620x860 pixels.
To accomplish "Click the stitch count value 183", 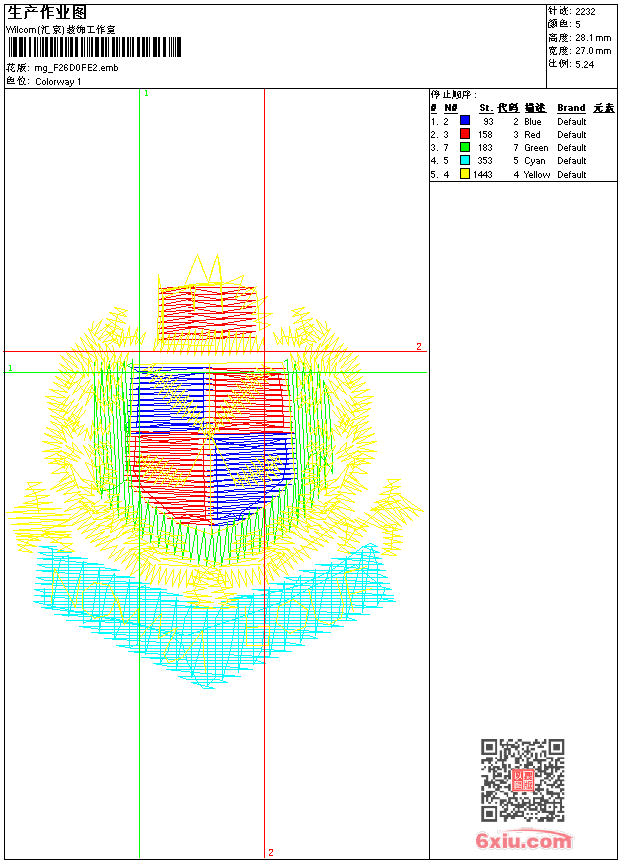I will (x=486, y=148).
